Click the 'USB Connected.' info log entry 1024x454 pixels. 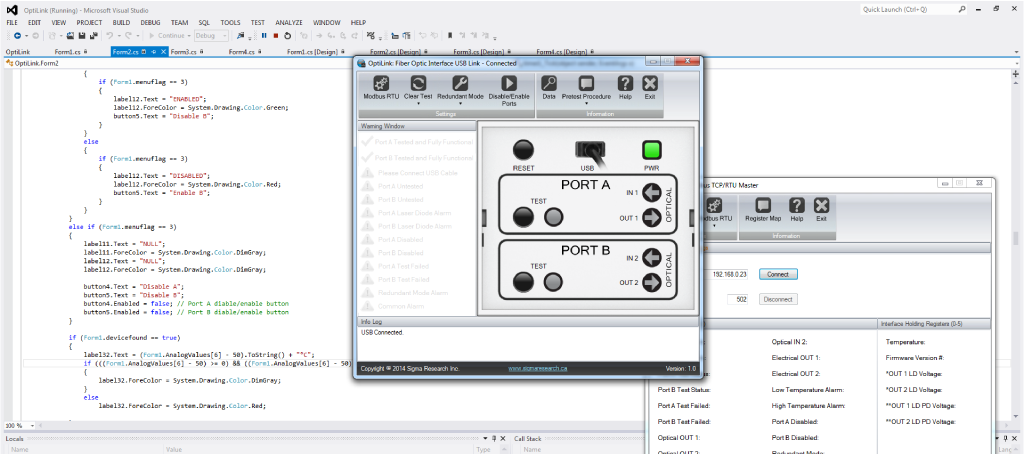coord(382,332)
